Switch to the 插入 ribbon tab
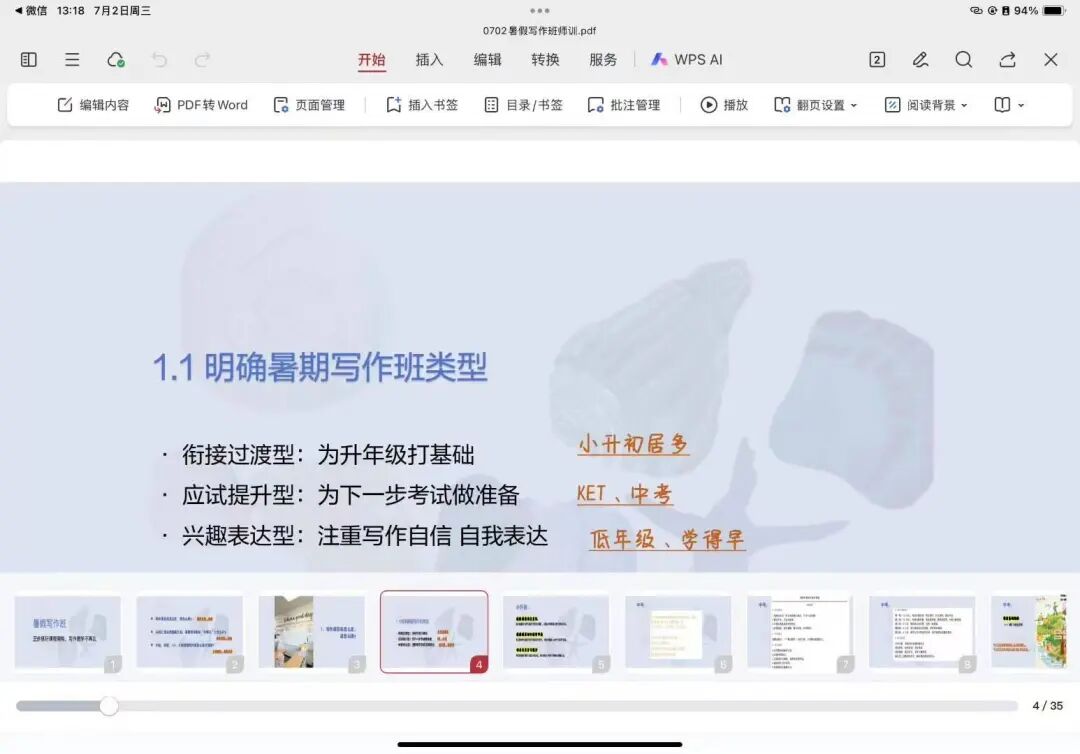Image resolution: width=1080 pixels, height=754 pixels. coord(429,59)
